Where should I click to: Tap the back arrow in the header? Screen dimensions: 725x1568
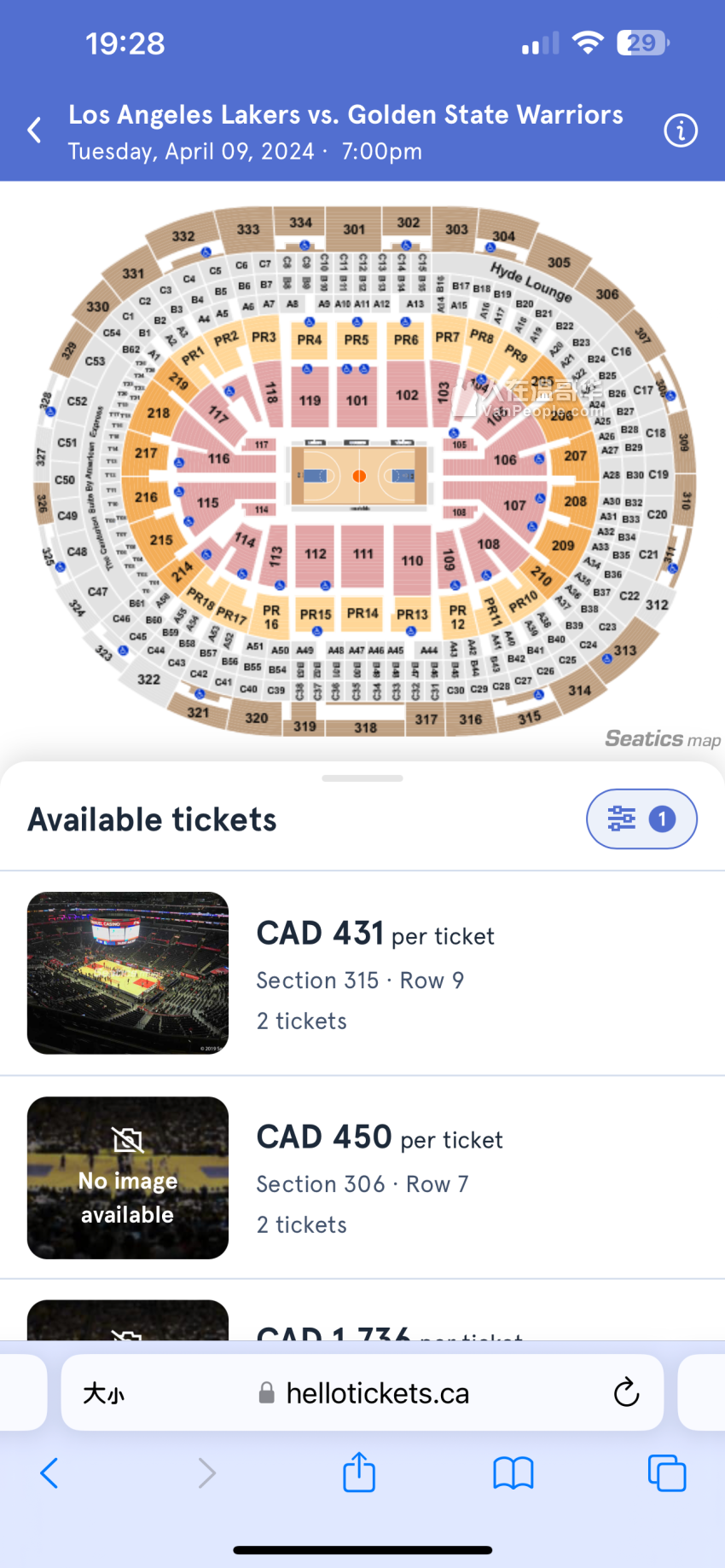(x=35, y=130)
